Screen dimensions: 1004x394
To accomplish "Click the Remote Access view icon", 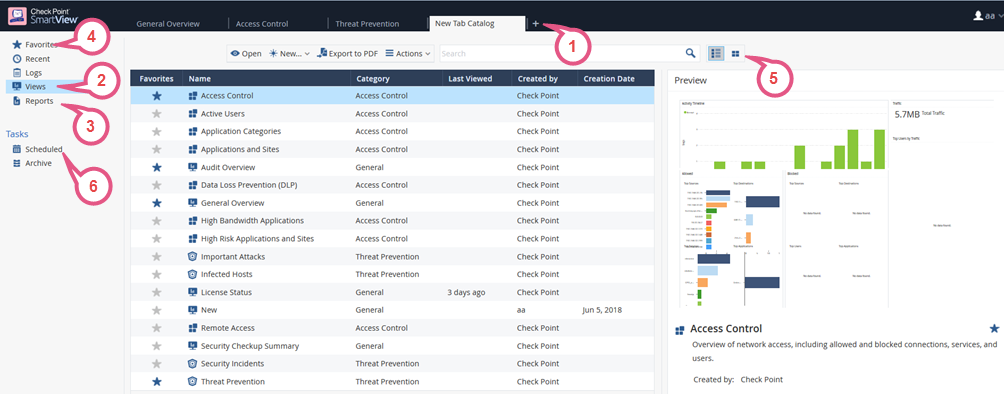I will pos(193,328).
